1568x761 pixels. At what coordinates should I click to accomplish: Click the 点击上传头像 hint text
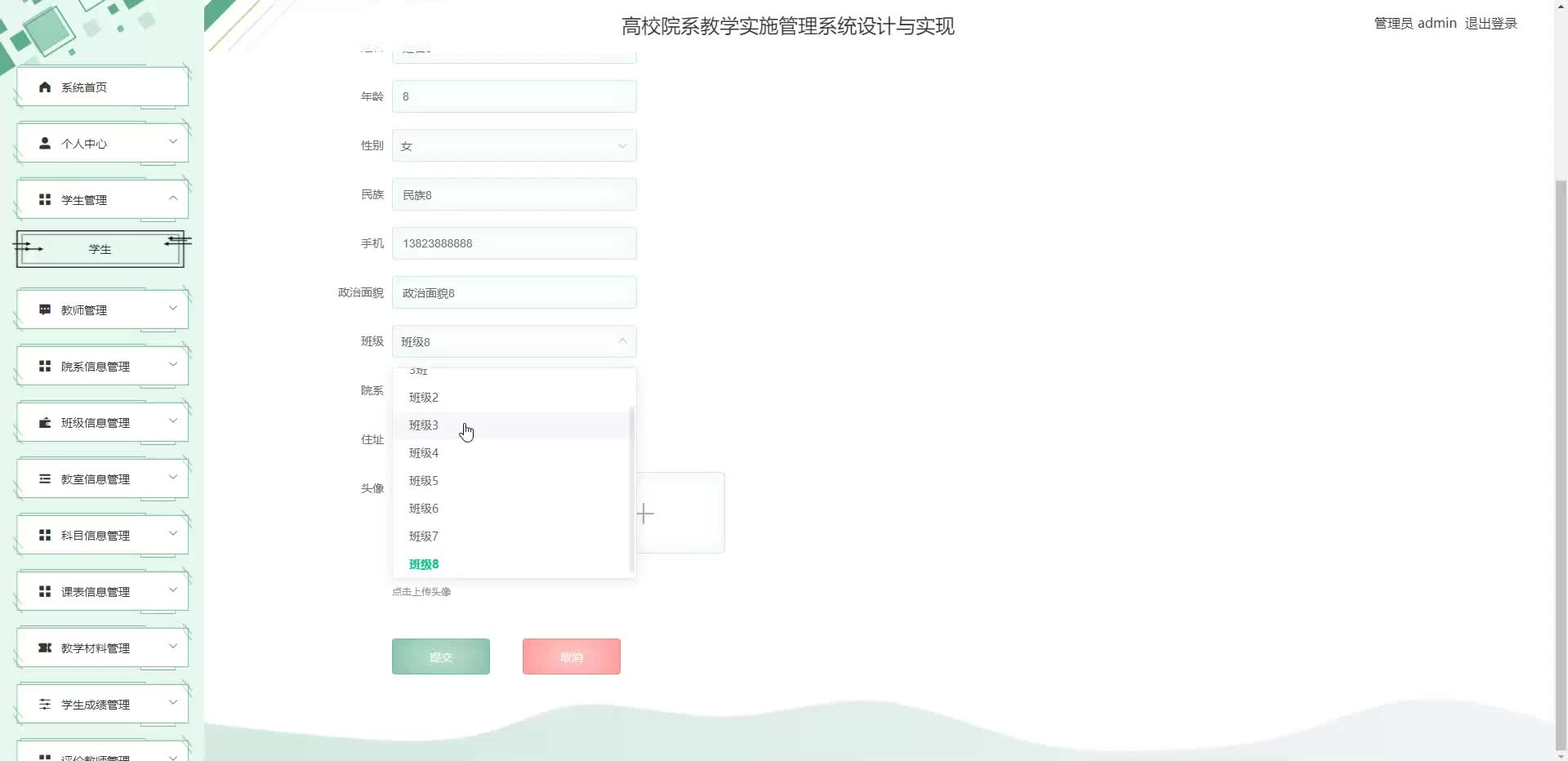pos(421,592)
